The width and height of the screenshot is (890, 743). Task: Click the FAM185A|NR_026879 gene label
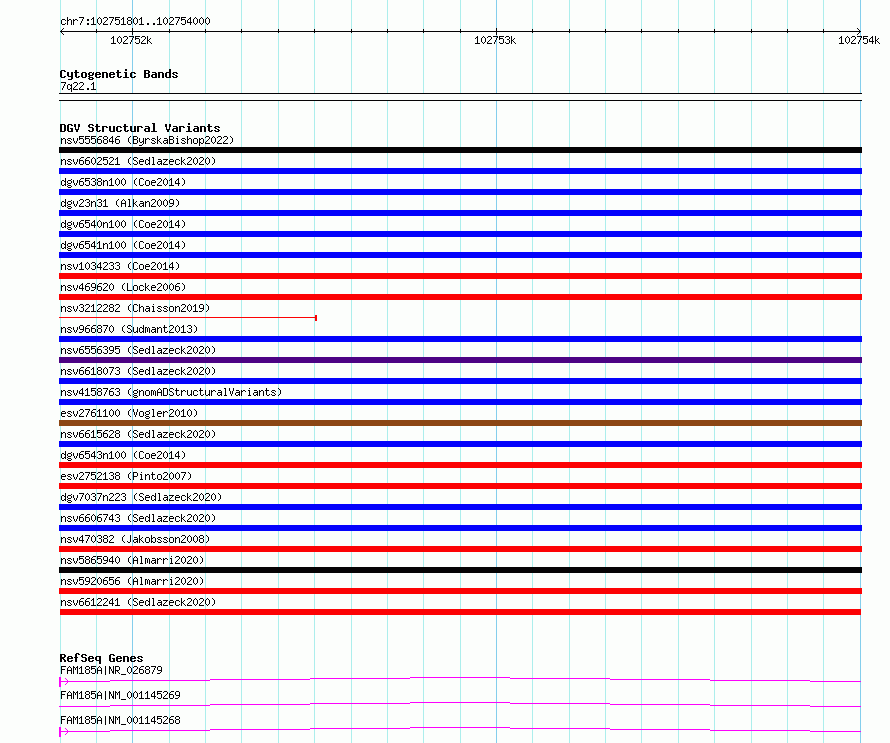coord(111,670)
